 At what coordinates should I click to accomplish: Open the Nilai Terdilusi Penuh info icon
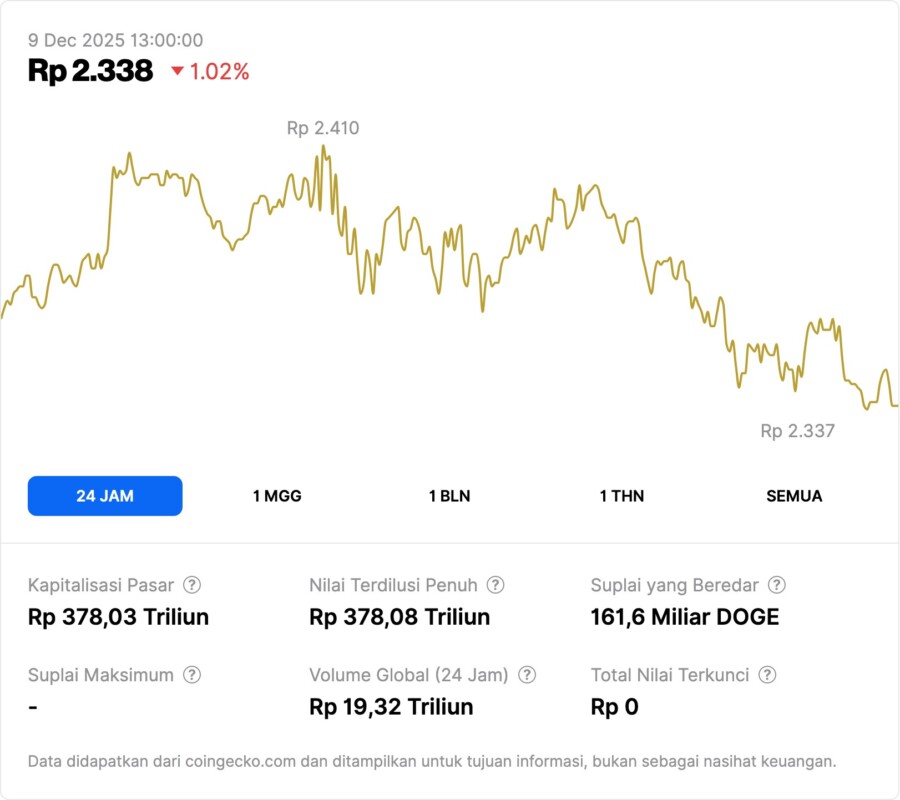495,585
